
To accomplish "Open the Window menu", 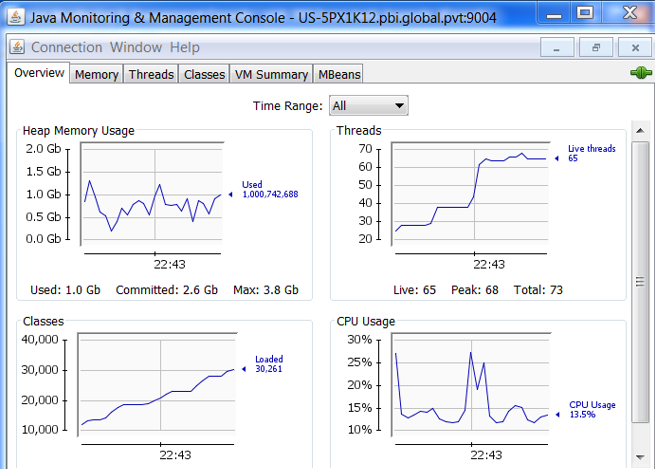I will coord(135,47).
